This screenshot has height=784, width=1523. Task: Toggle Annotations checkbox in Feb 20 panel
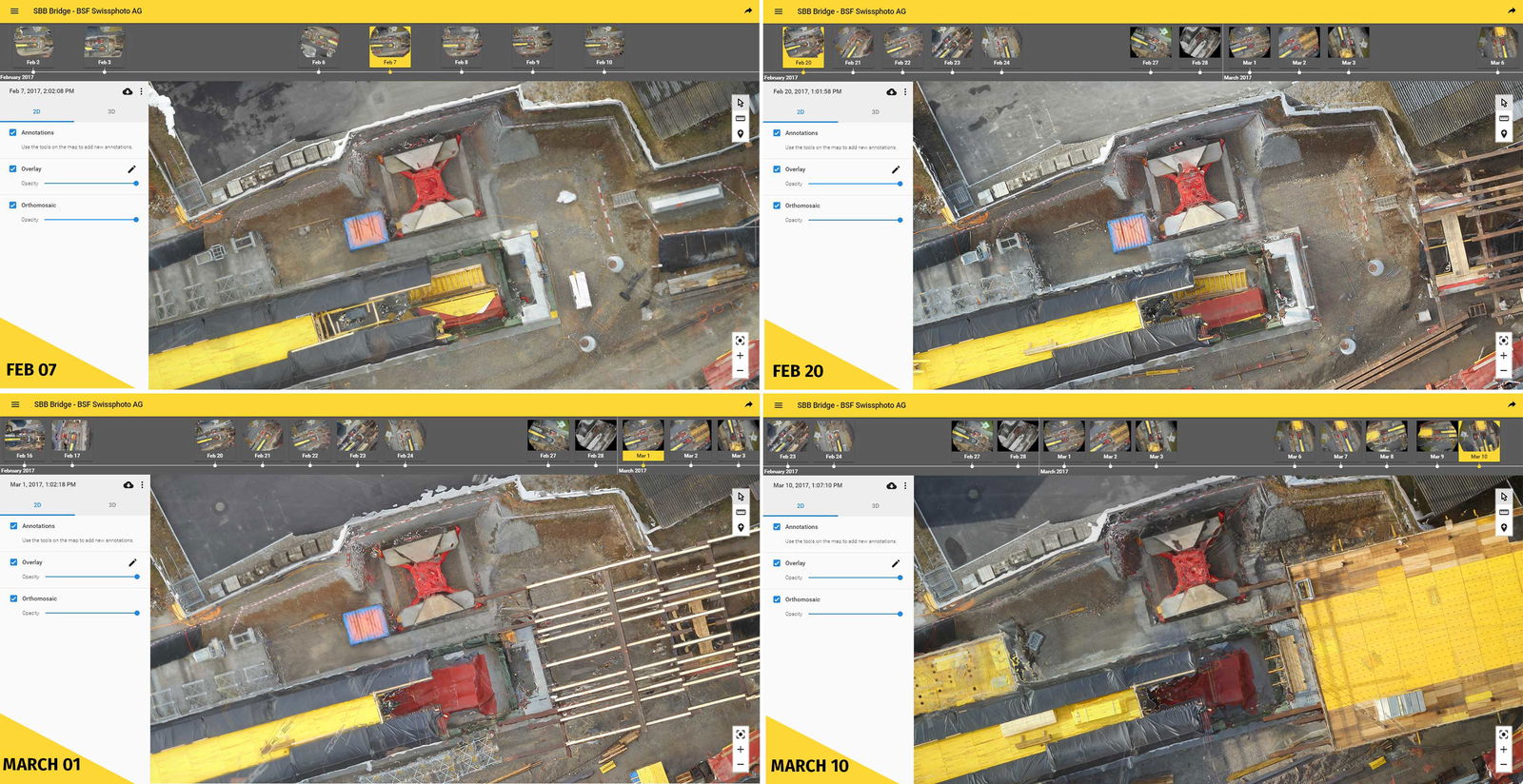click(777, 133)
